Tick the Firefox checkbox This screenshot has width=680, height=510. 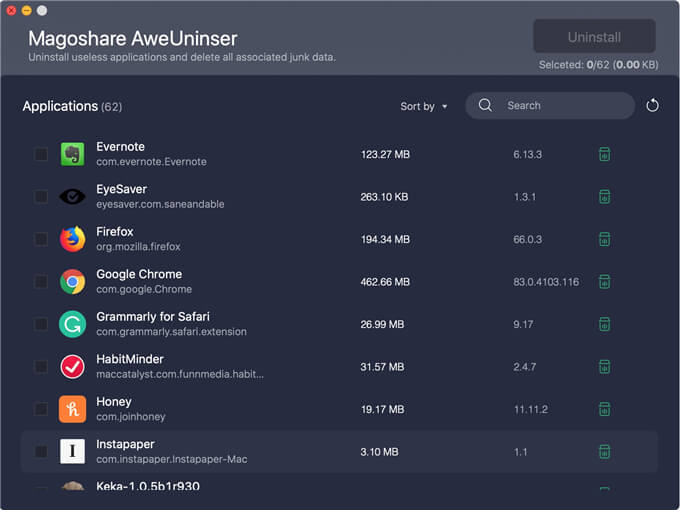(x=41, y=239)
